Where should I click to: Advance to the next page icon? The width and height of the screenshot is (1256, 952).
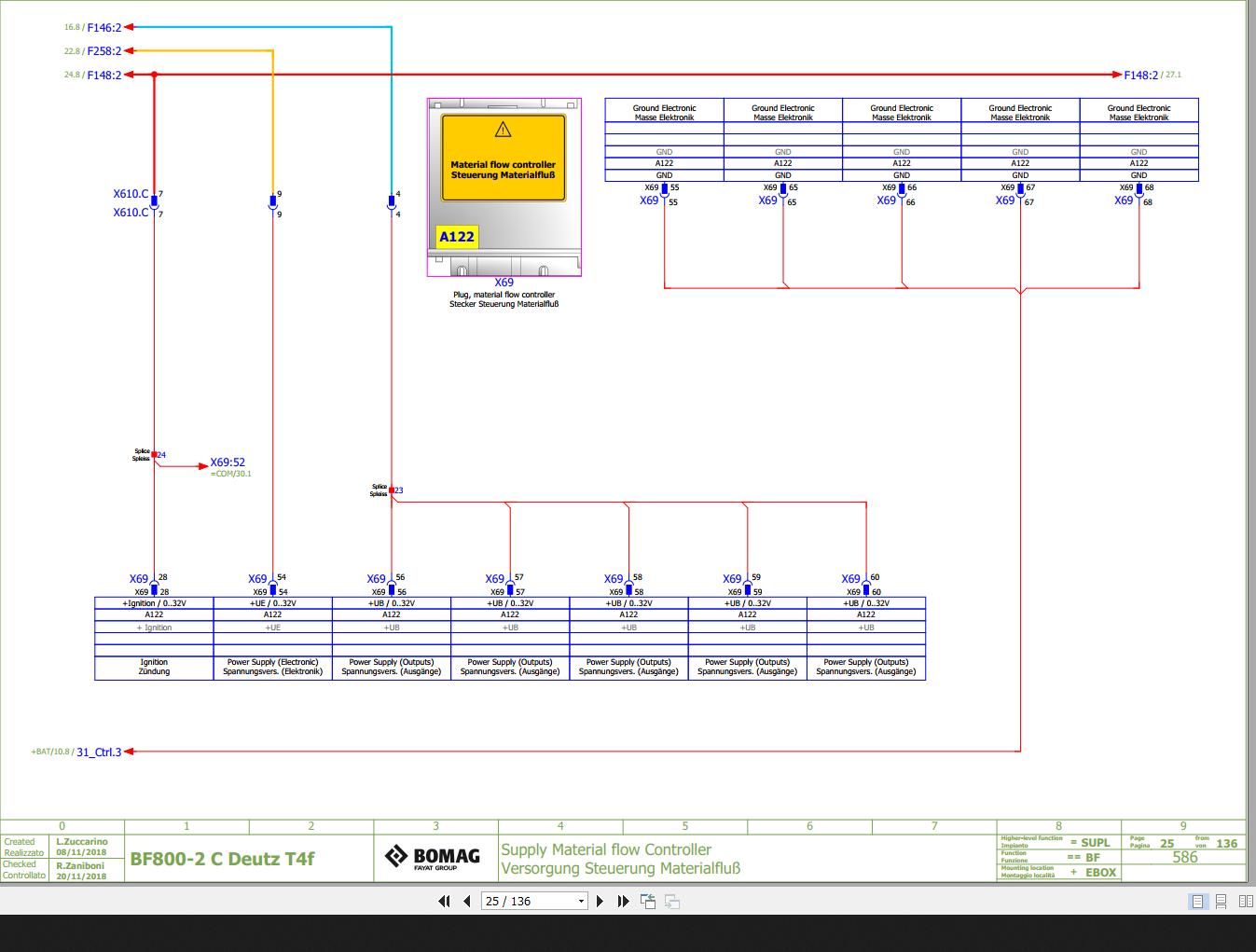(x=600, y=901)
